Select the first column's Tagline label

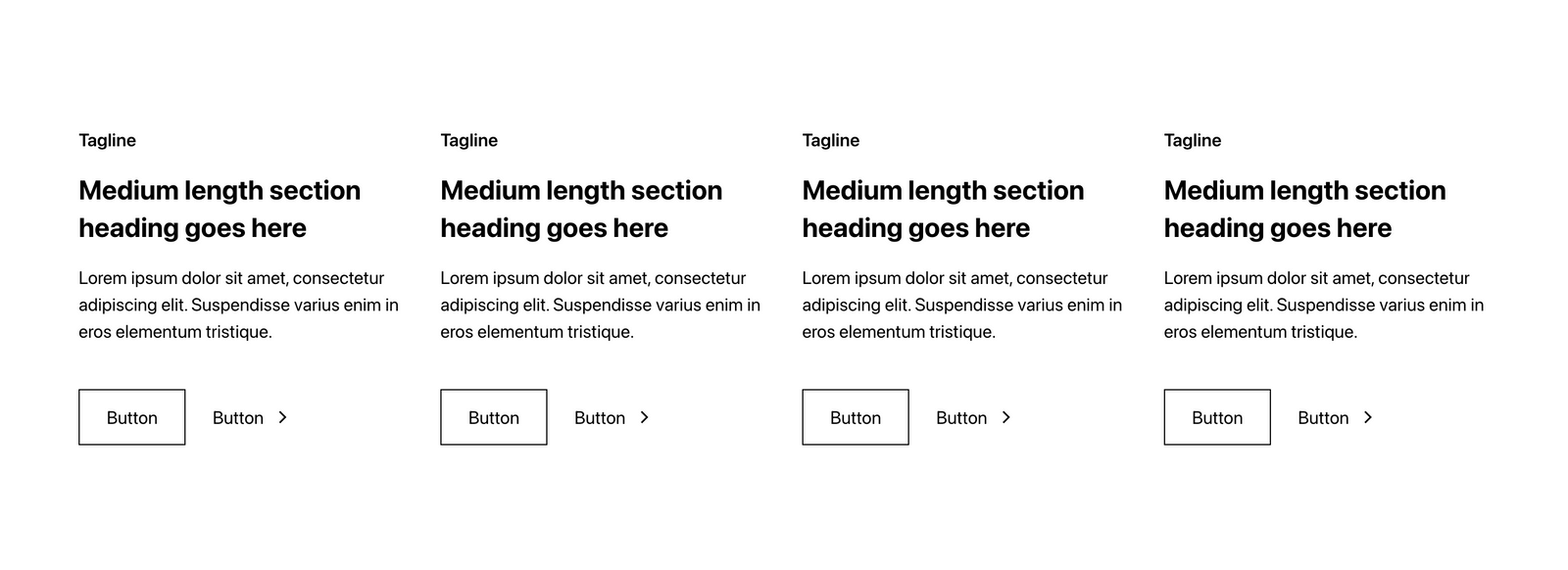pos(108,140)
